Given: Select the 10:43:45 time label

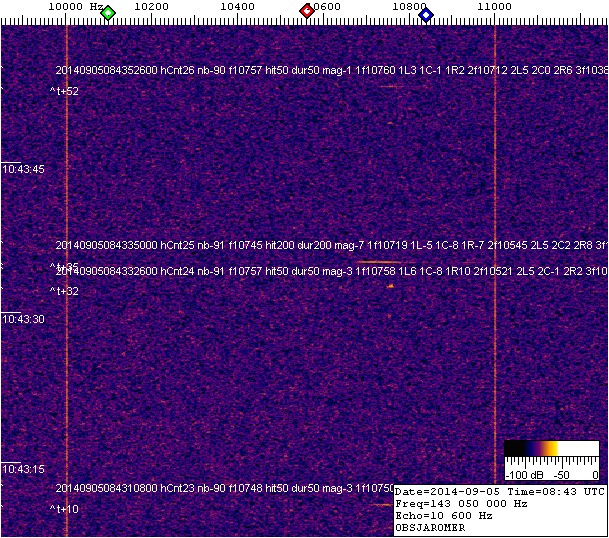Looking at the screenshot, I should pos(24,169).
